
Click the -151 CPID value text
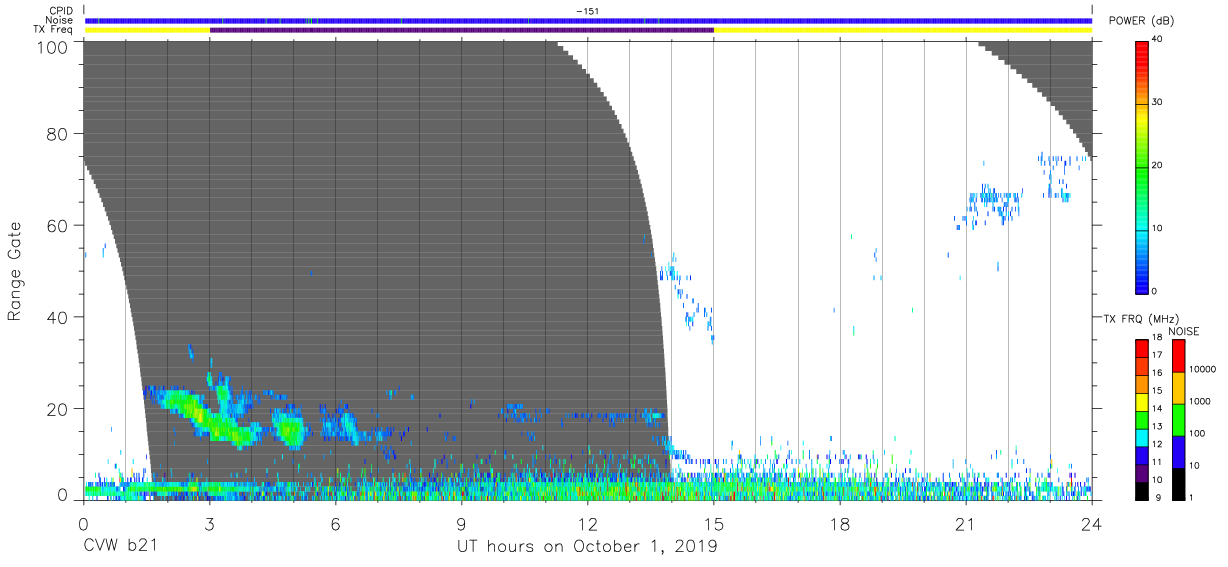point(588,10)
